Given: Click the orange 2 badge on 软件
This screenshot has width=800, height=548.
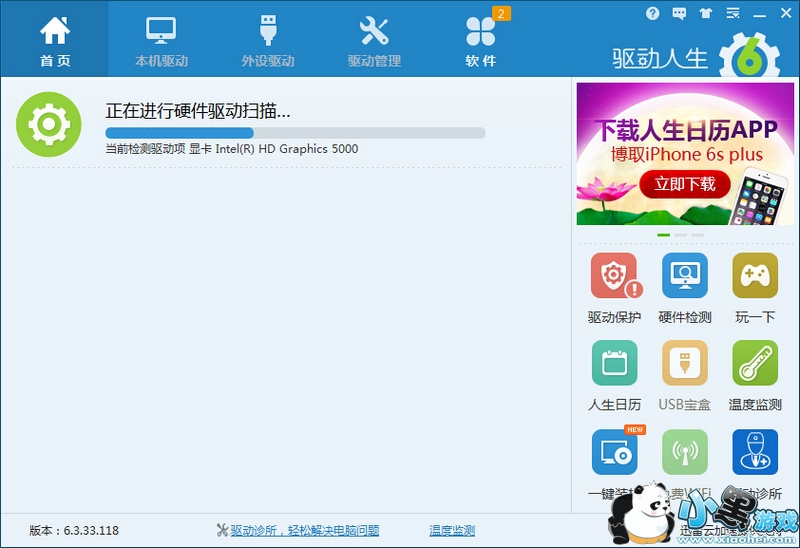Looking at the screenshot, I should tap(501, 14).
